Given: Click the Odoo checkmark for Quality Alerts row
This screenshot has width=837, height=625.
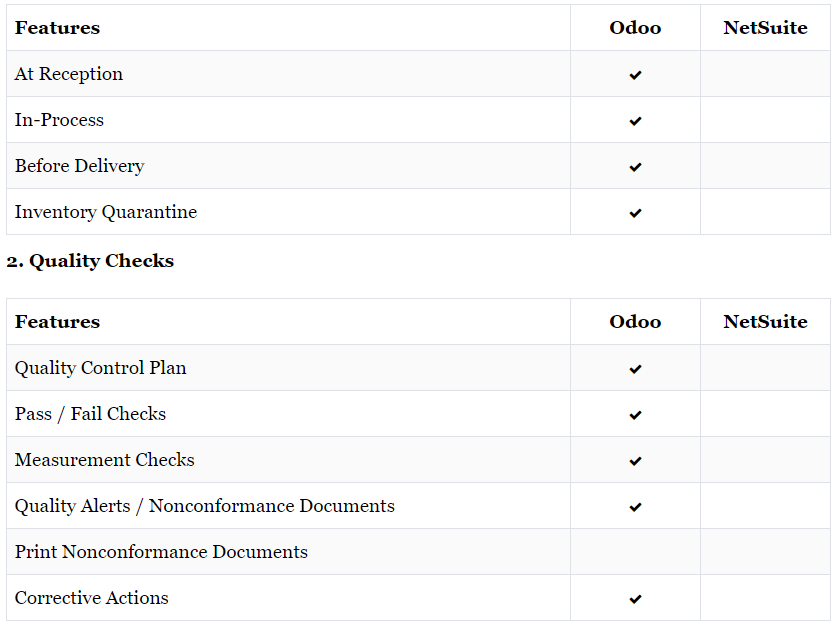Looking at the screenshot, I should pos(635,507).
